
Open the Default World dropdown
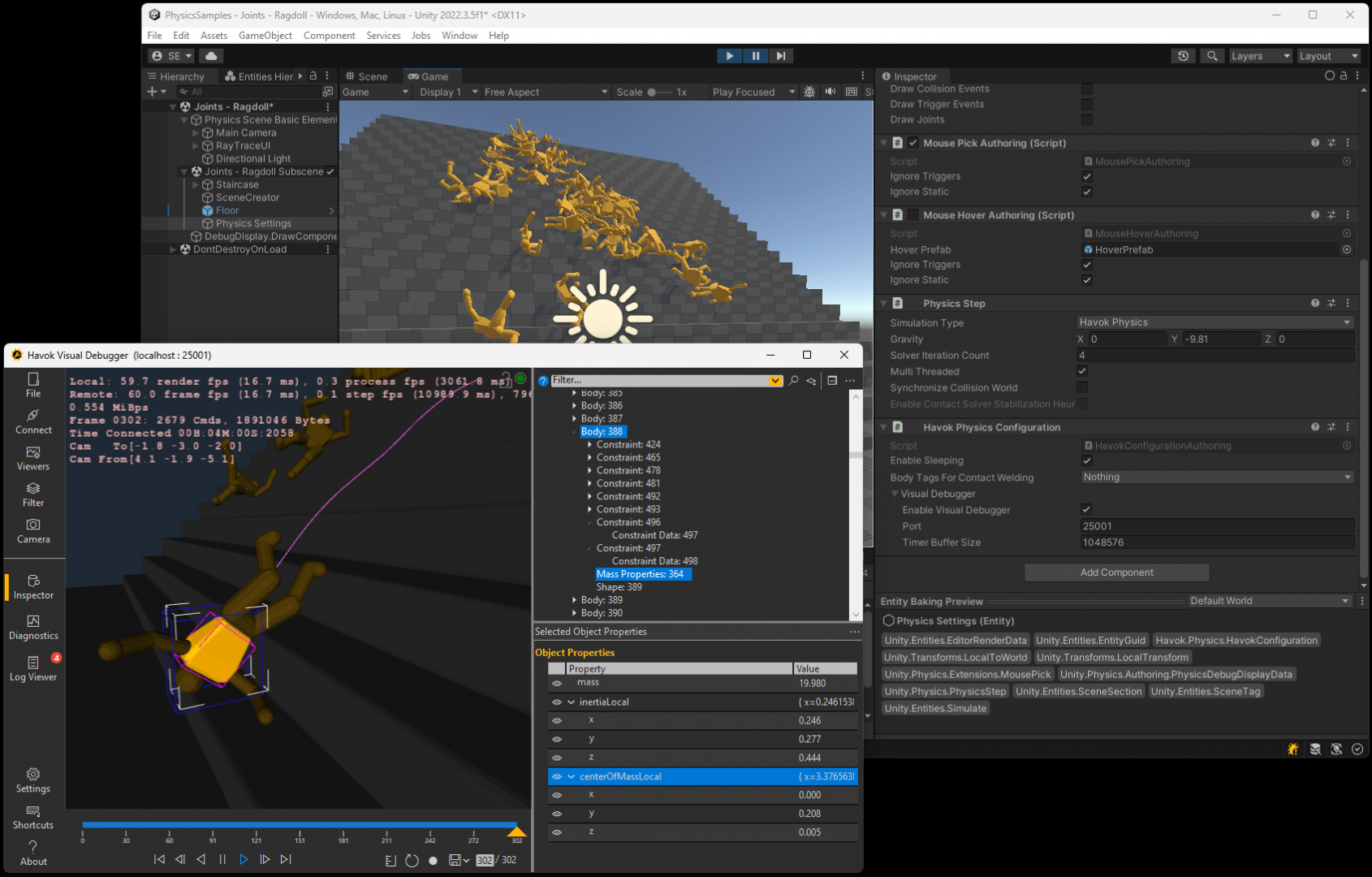1270,601
